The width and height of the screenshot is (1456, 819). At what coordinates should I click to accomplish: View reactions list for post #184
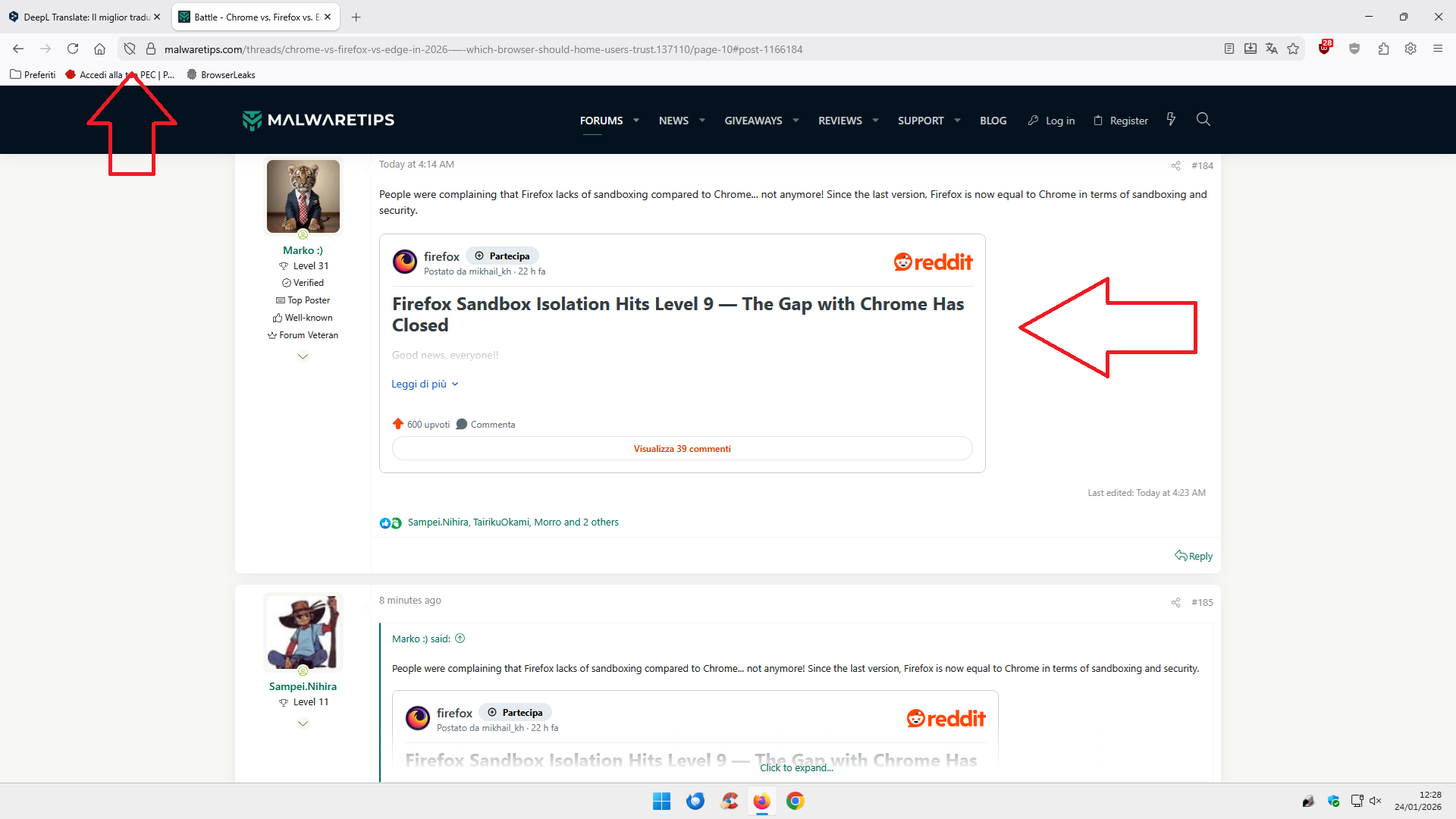(x=513, y=522)
